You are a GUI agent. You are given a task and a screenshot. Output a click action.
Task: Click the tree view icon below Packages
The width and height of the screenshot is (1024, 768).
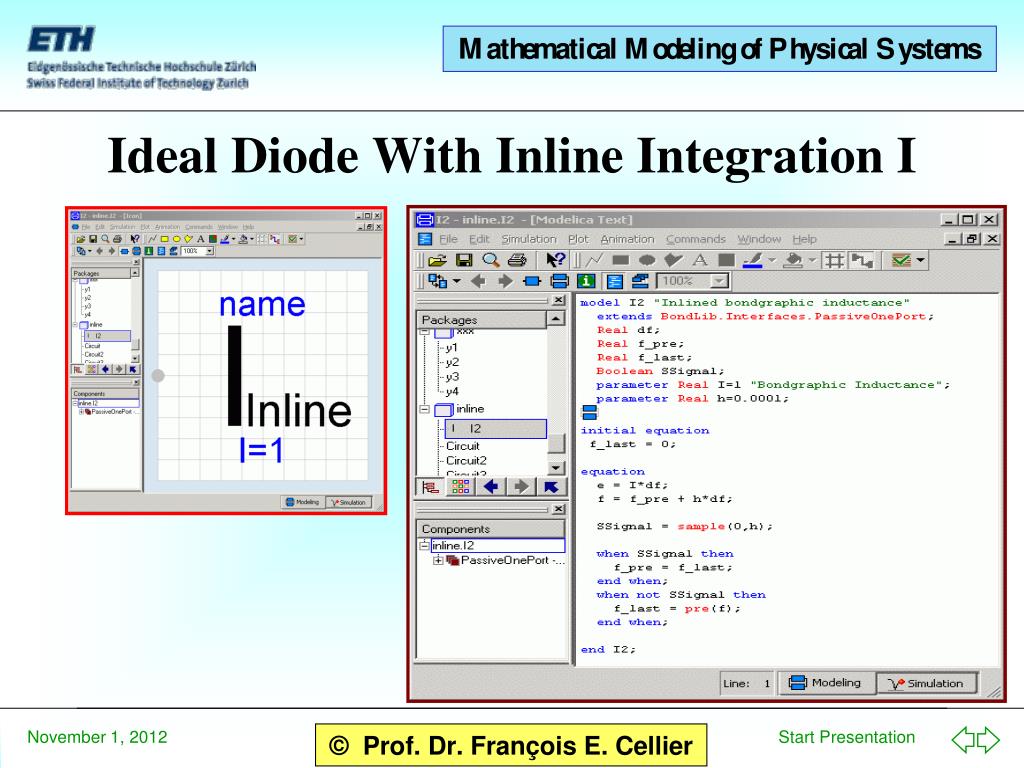coord(430,487)
